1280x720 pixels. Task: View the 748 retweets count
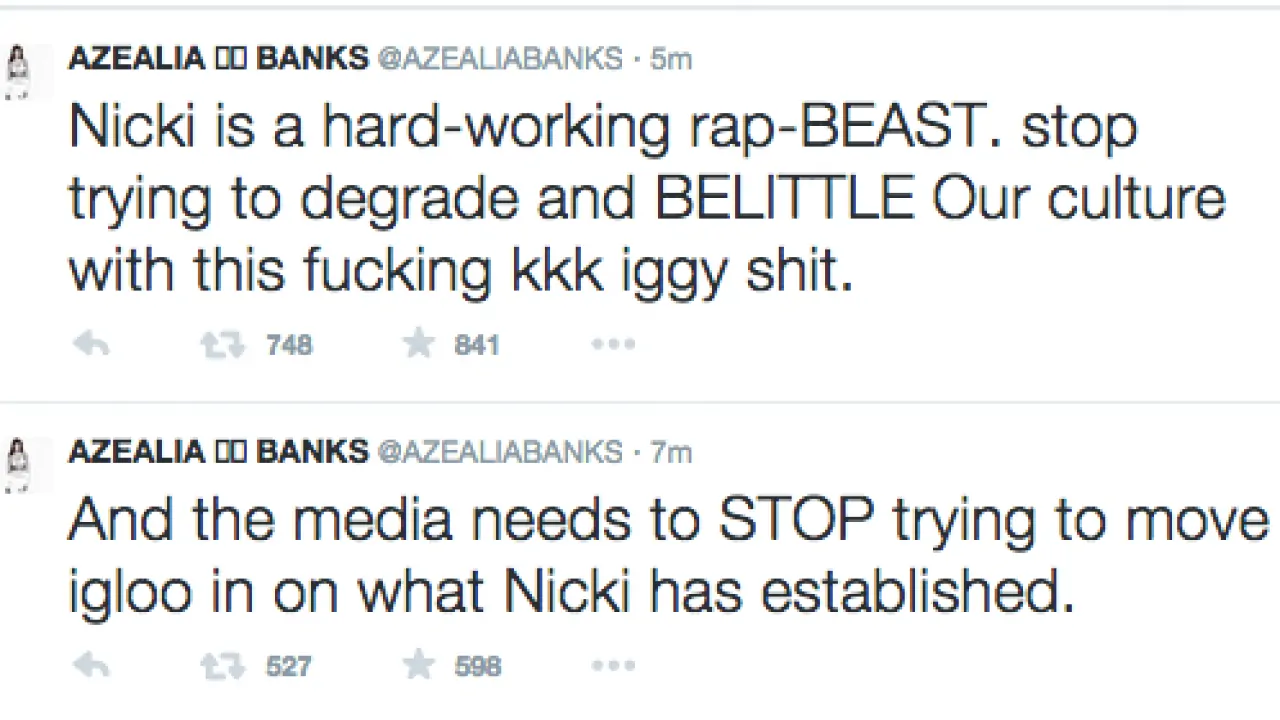tap(289, 345)
